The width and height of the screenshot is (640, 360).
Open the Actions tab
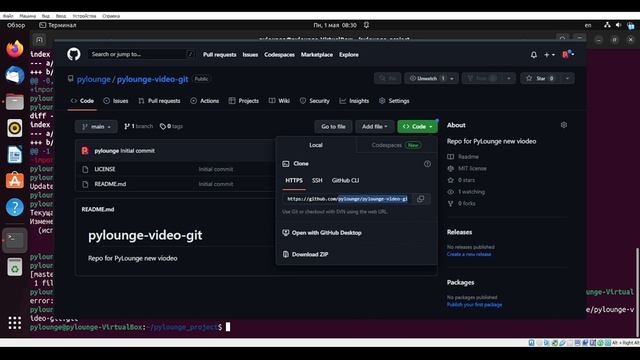[x=204, y=101]
